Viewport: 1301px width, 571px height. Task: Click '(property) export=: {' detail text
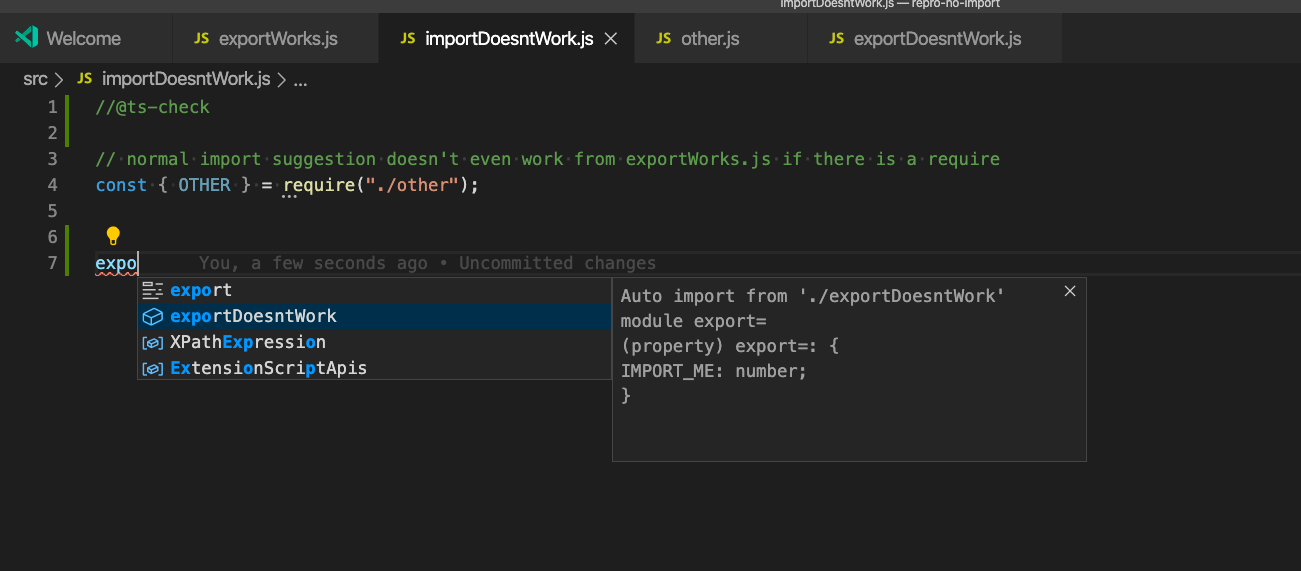732,346
